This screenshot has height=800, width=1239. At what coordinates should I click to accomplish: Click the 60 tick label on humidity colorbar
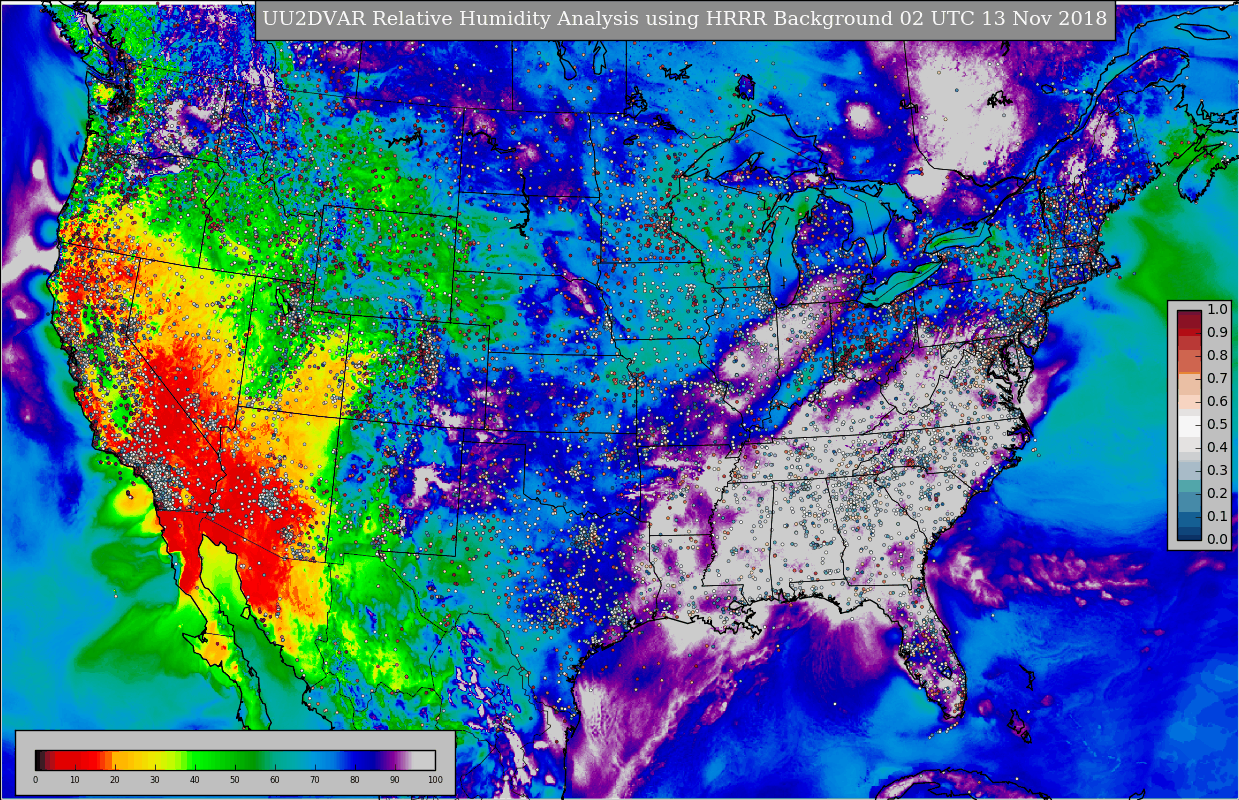(x=275, y=780)
